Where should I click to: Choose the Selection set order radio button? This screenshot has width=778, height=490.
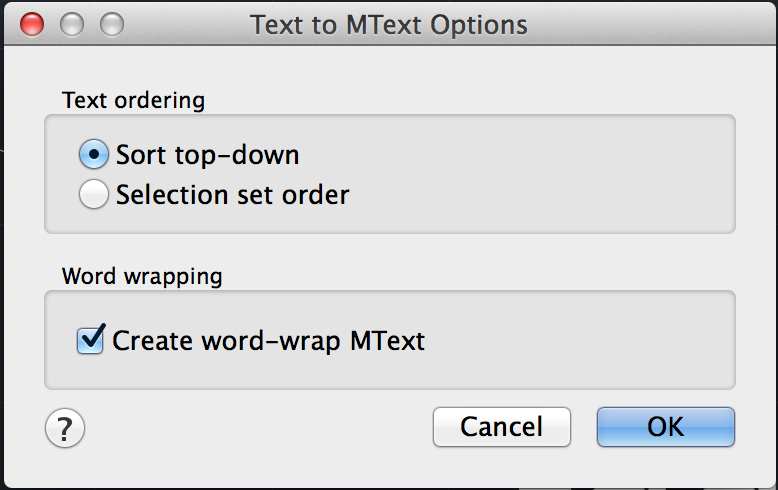[x=94, y=194]
